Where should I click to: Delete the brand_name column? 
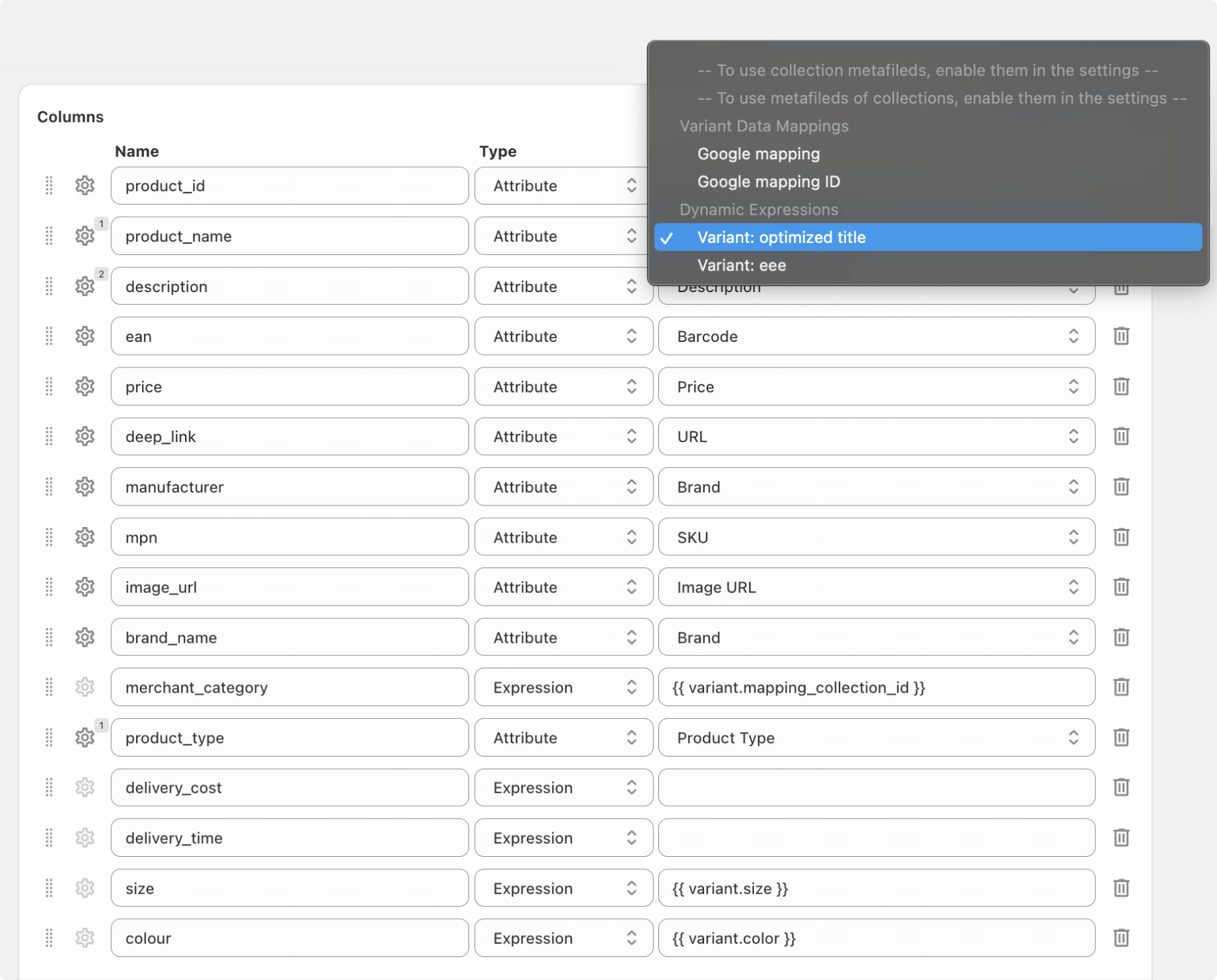pyautogui.click(x=1121, y=637)
